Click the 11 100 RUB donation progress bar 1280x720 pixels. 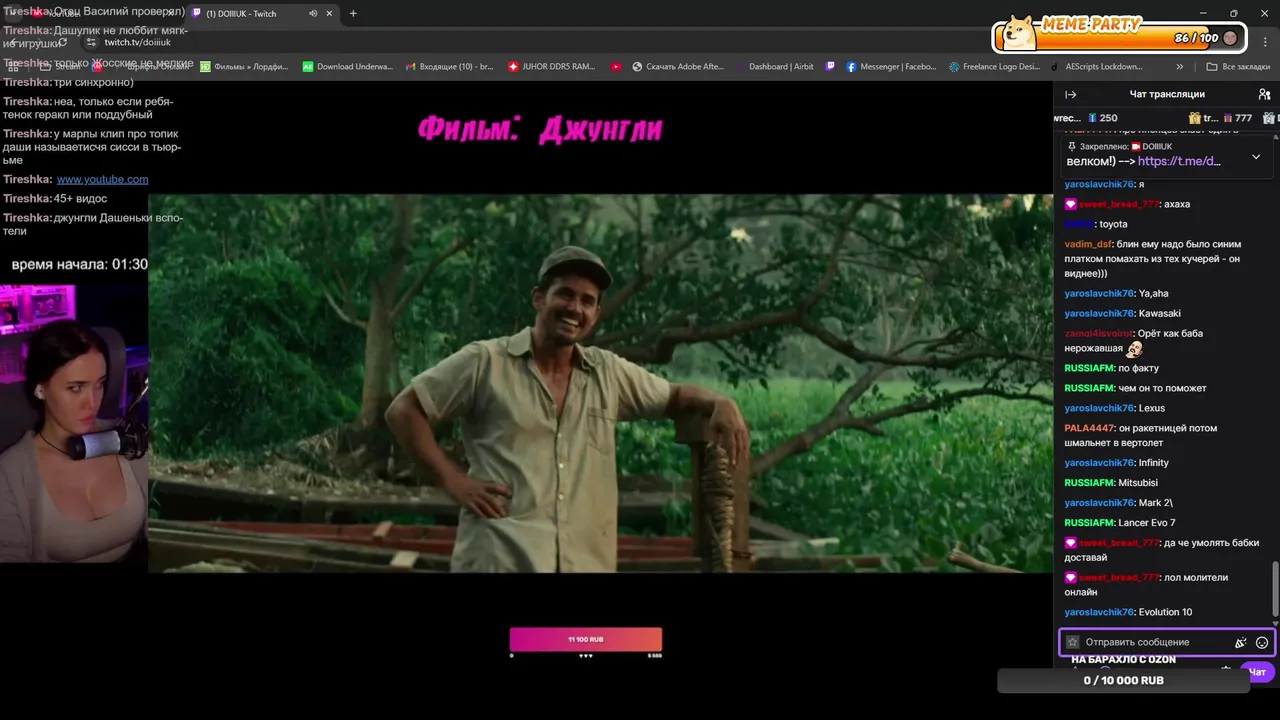coord(586,640)
